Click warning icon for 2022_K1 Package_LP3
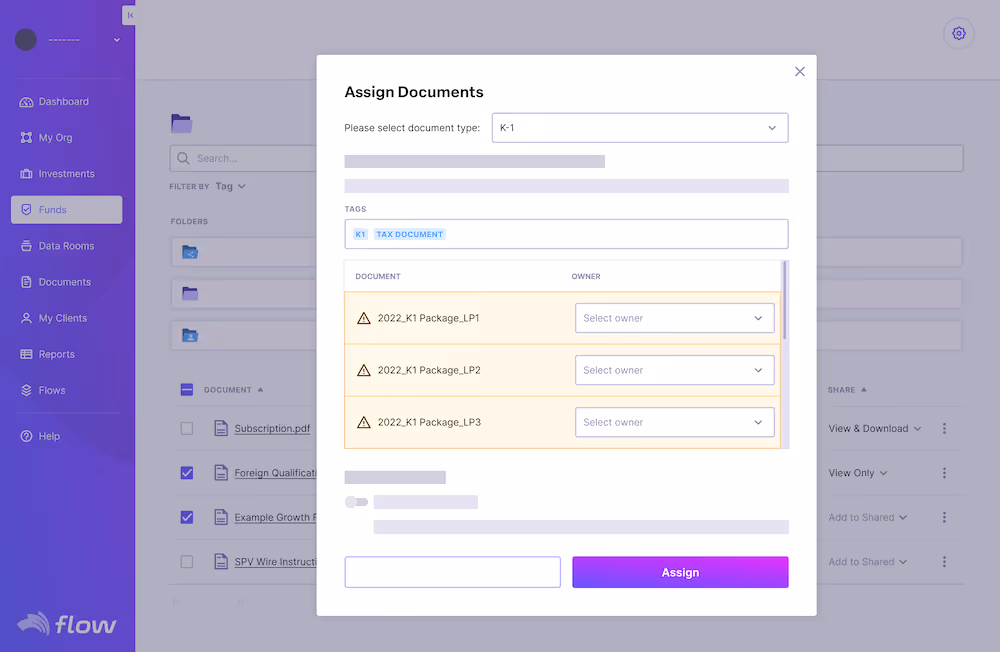The height and width of the screenshot is (652, 1000). pyautogui.click(x=364, y=422)
